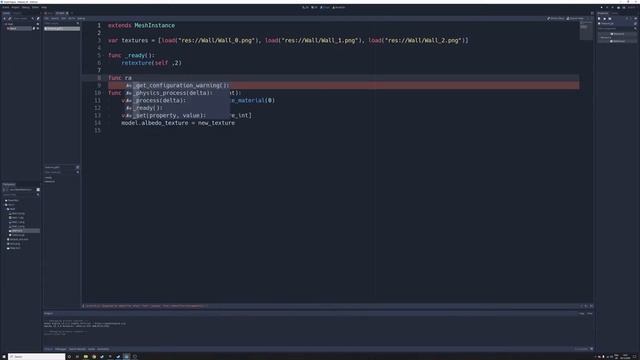
Task: Expand the bottom panel with the corner icon
Action: point(591,349)
